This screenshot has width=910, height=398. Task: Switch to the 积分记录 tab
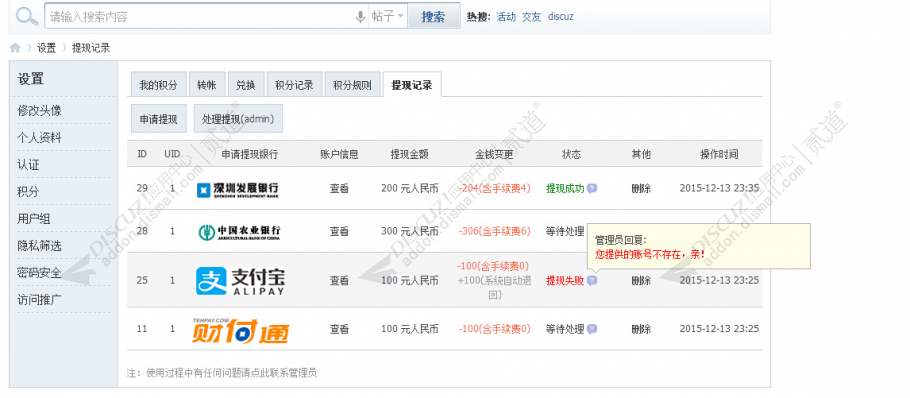[x=294, y=85]
